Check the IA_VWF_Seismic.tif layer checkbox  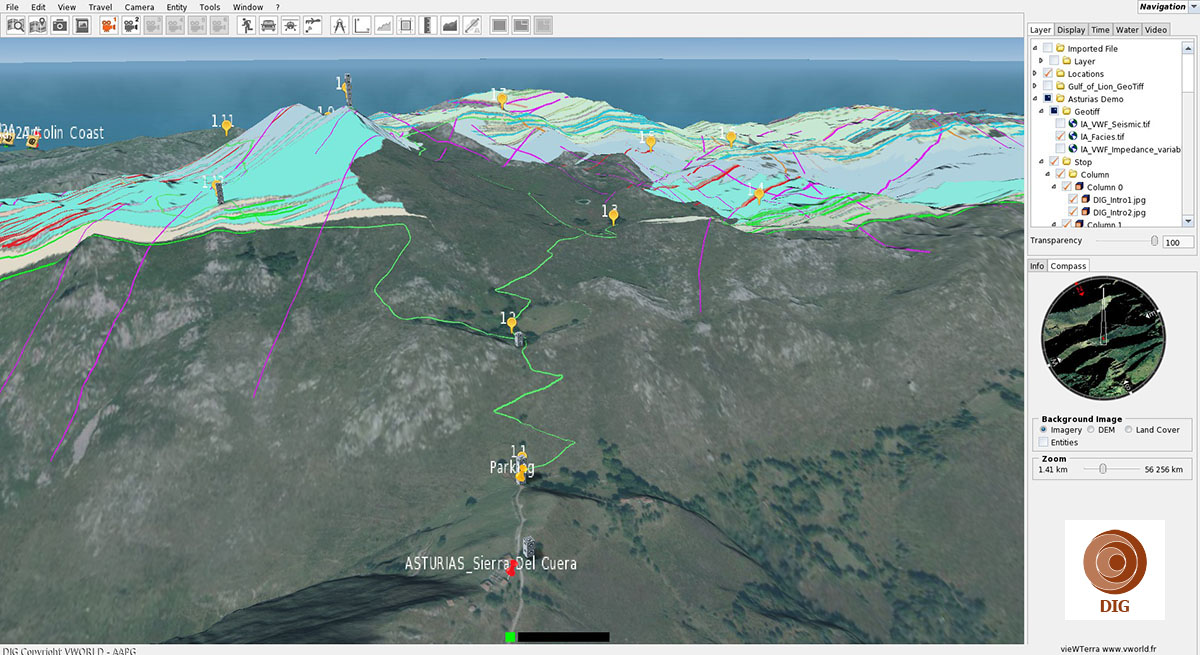[1060, 124]
